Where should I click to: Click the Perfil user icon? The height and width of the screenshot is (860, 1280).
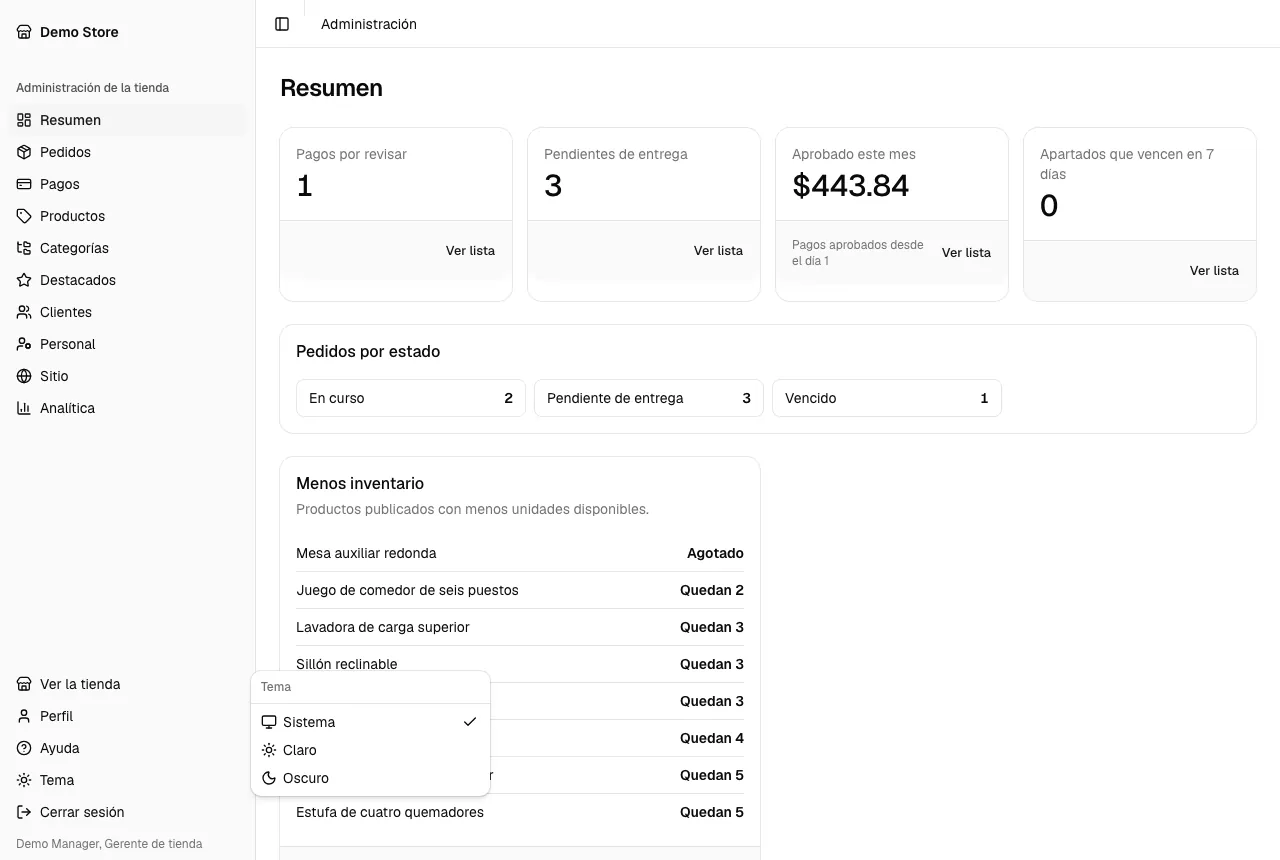[x=24, y=716]
